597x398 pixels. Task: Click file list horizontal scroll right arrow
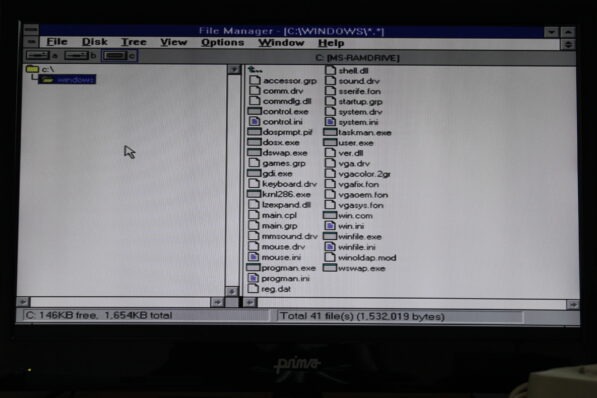point(573,304)
